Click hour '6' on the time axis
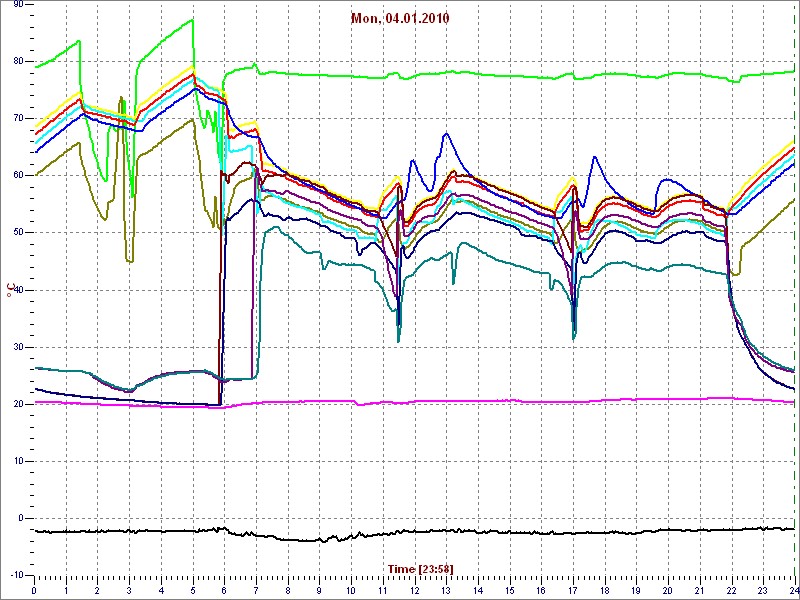800x600 pixels. click(x=224, y=589)
